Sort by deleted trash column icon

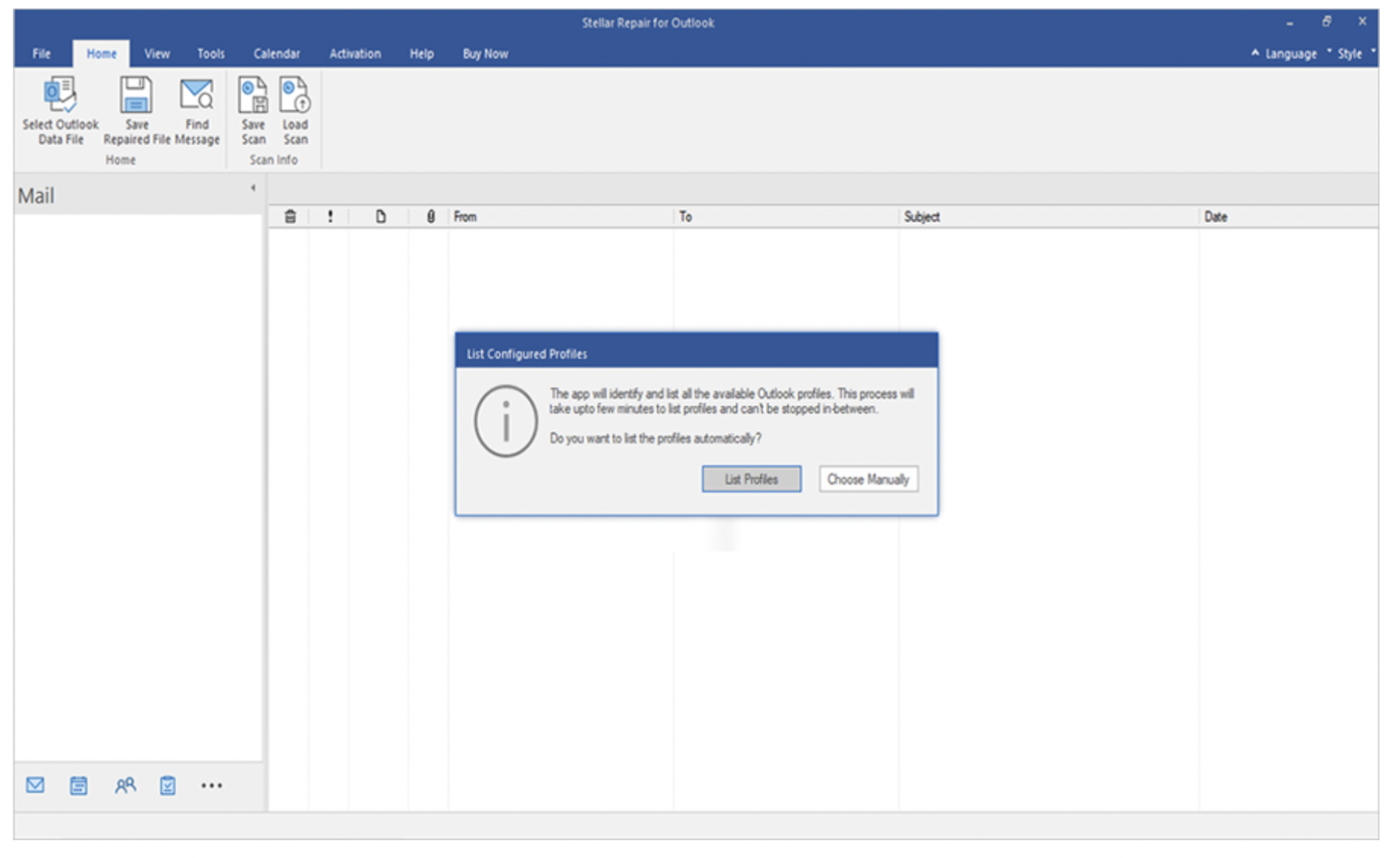pyautogui.click(x=290, y=216)
